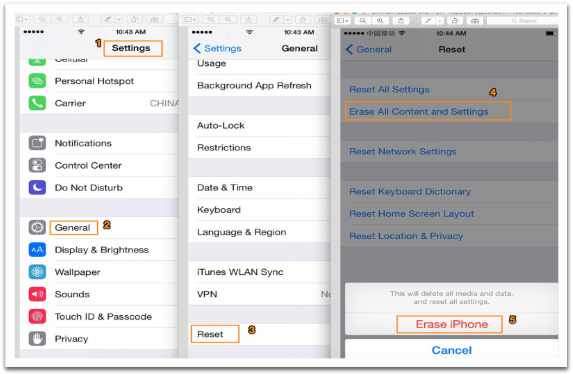Viewport: 573px width, 374px height.
Task: Tap the Privacy hand icon
Action: click(37, 339)
